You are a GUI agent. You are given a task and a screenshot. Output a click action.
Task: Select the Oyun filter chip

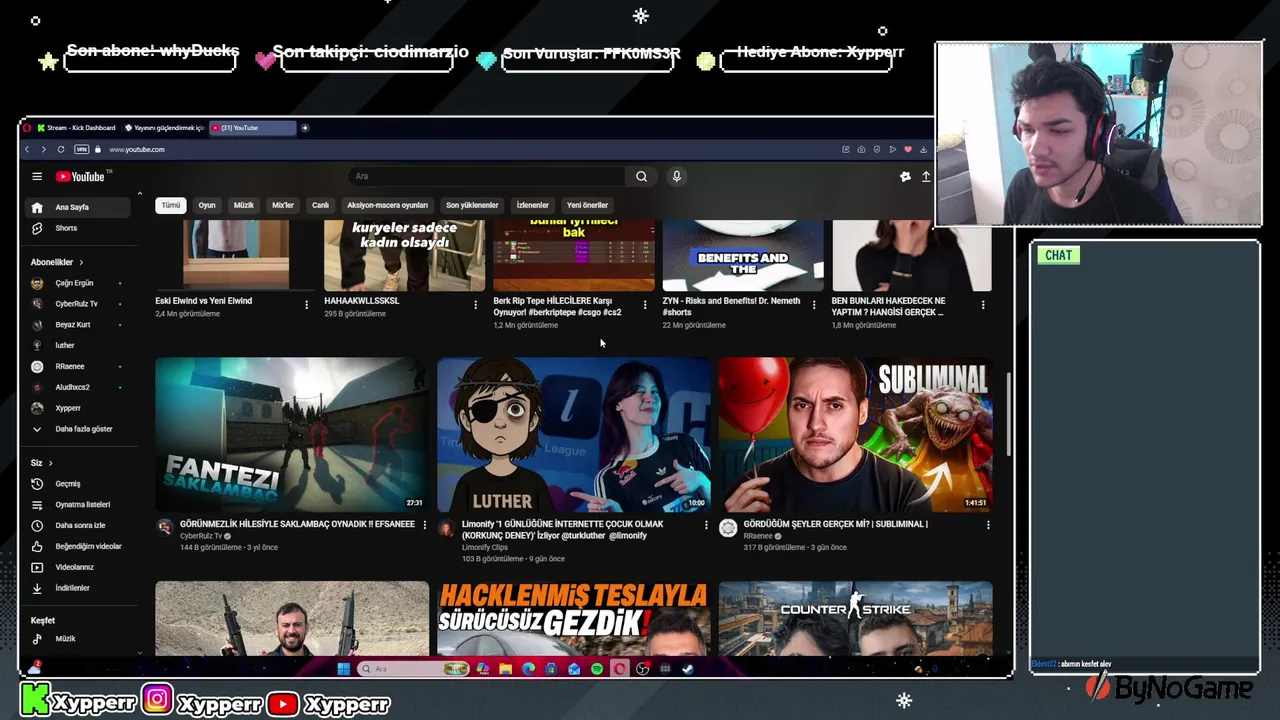(x=207, y=205)
